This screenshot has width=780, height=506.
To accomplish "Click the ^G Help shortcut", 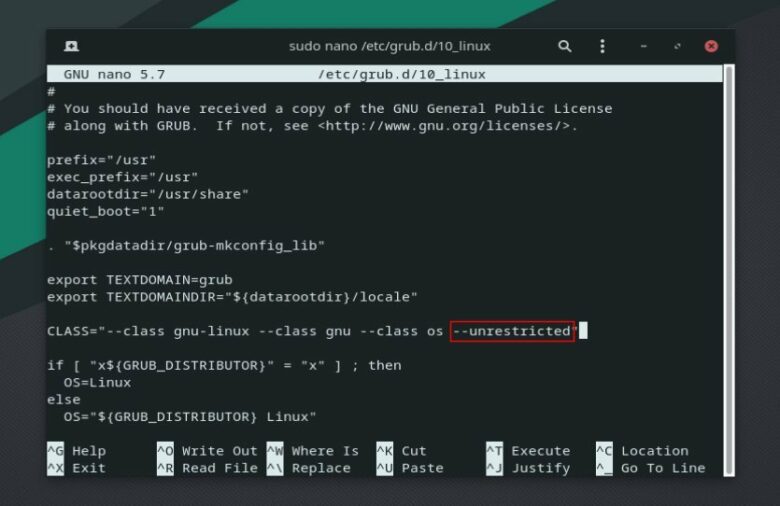I will (77, 451).
